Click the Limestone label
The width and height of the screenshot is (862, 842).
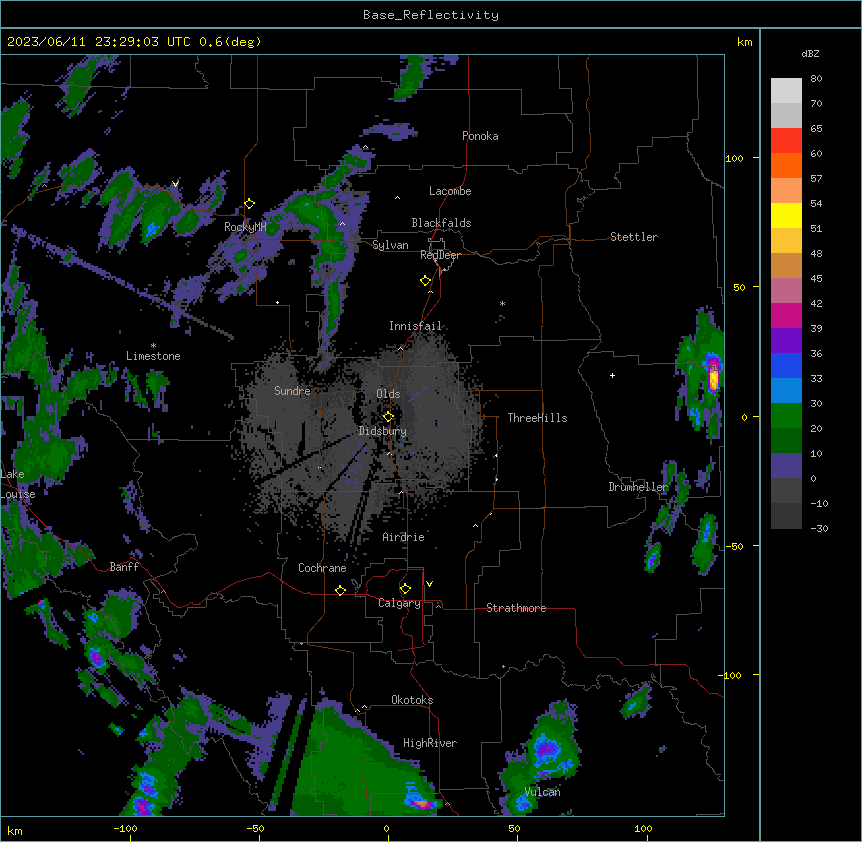[153, 356]
